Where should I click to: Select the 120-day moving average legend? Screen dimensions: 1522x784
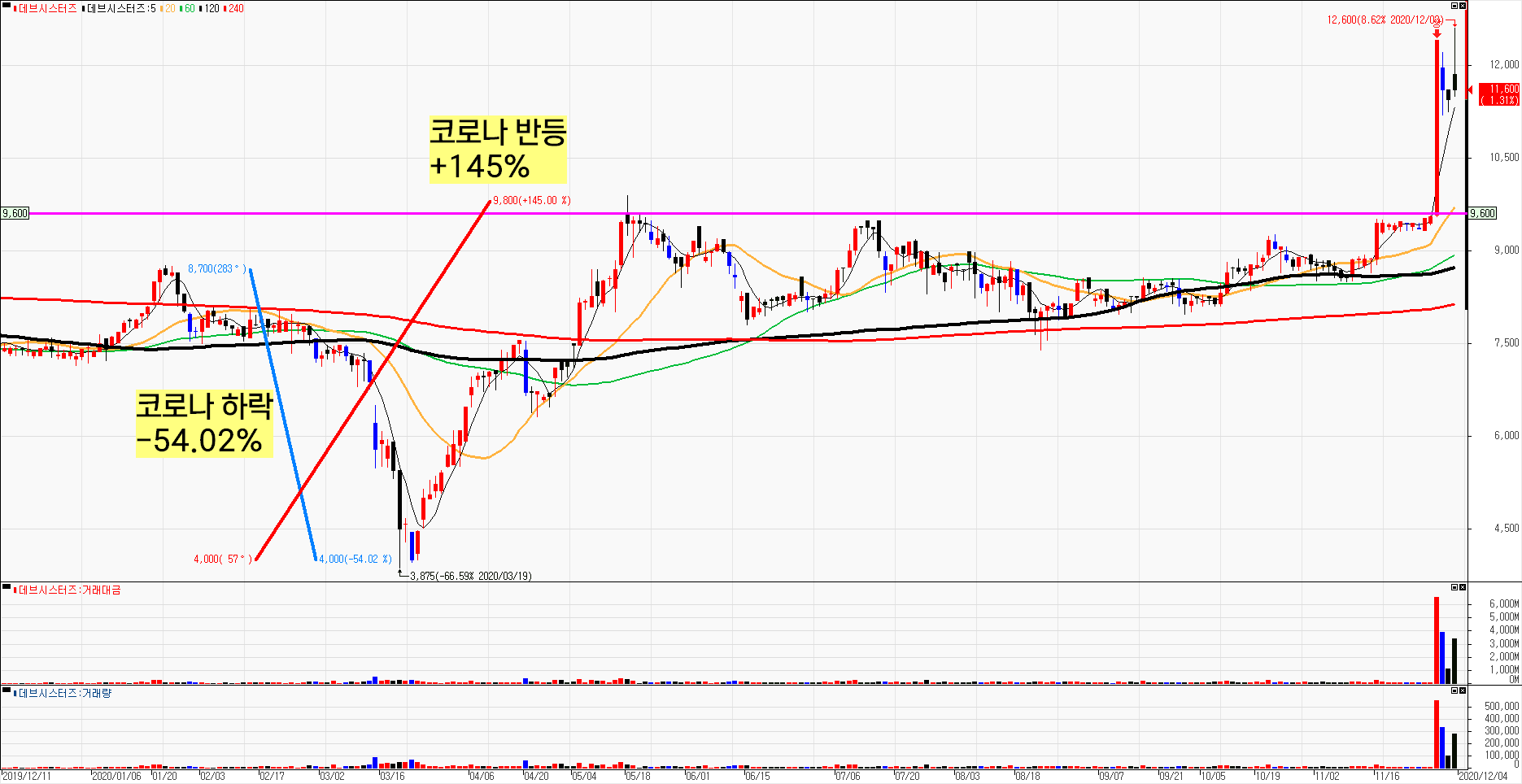tap(210, 8)
